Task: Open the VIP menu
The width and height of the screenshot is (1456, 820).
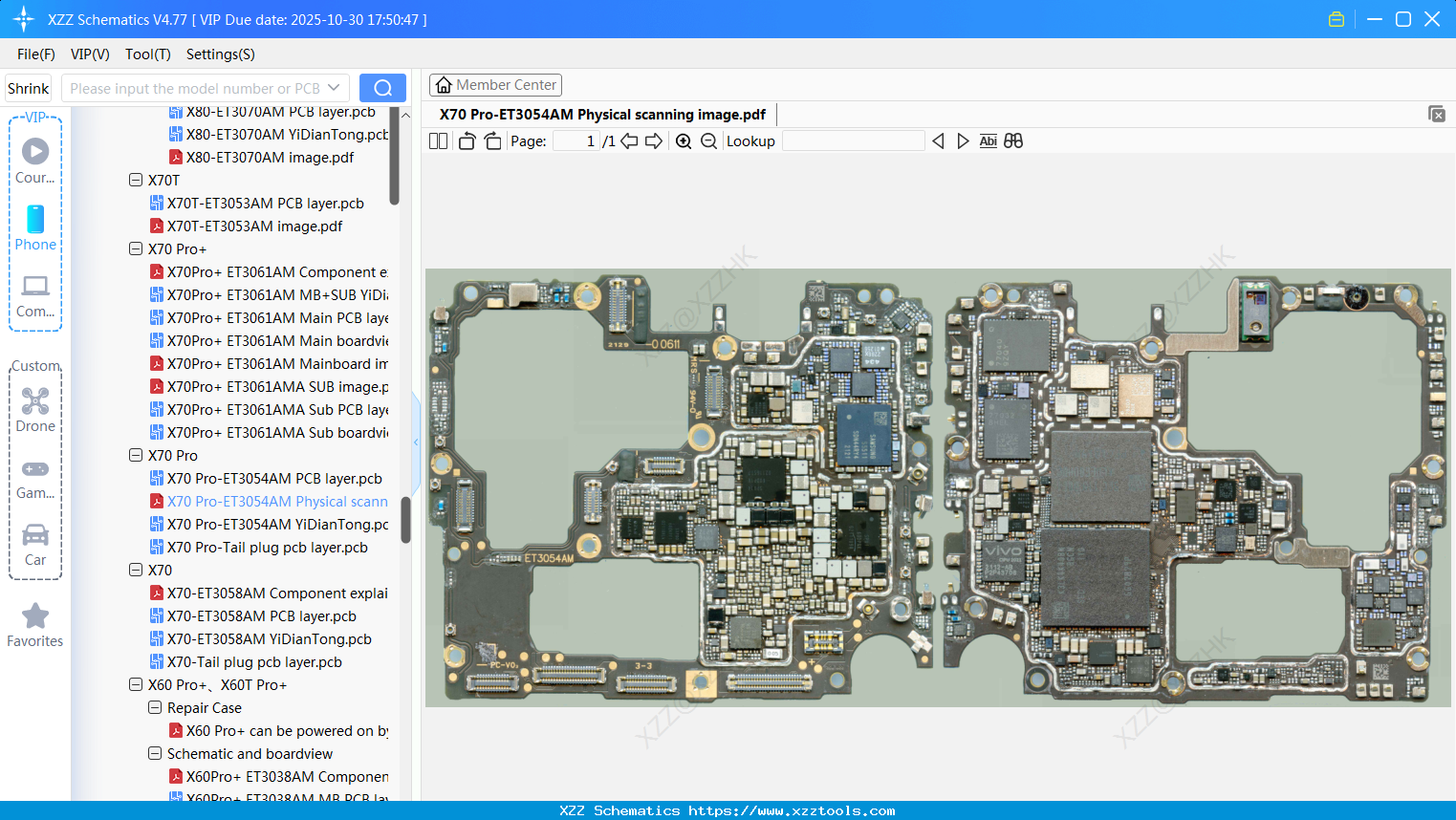Action: click(x=89, y=54)
